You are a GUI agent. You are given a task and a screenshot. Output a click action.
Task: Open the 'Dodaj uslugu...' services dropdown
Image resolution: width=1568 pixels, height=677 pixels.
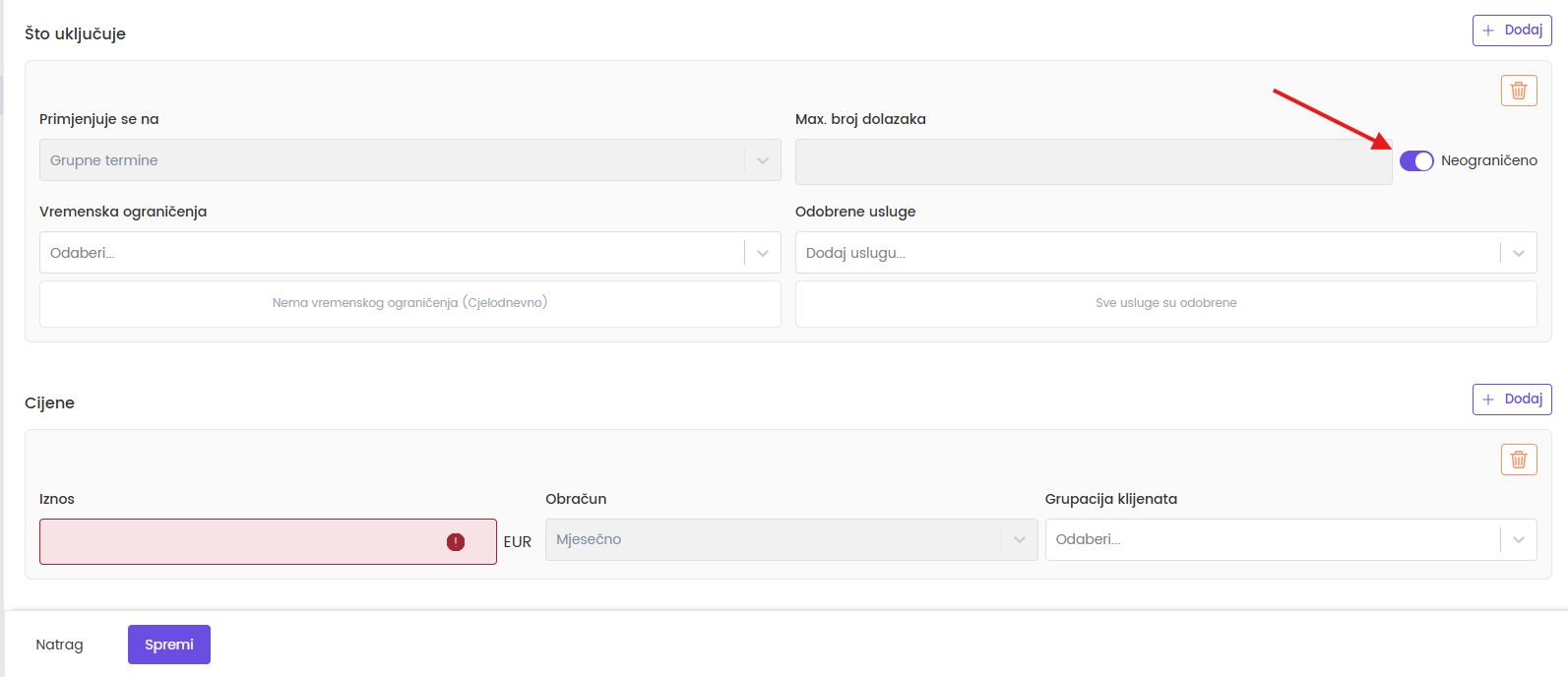click(1147, 253)
